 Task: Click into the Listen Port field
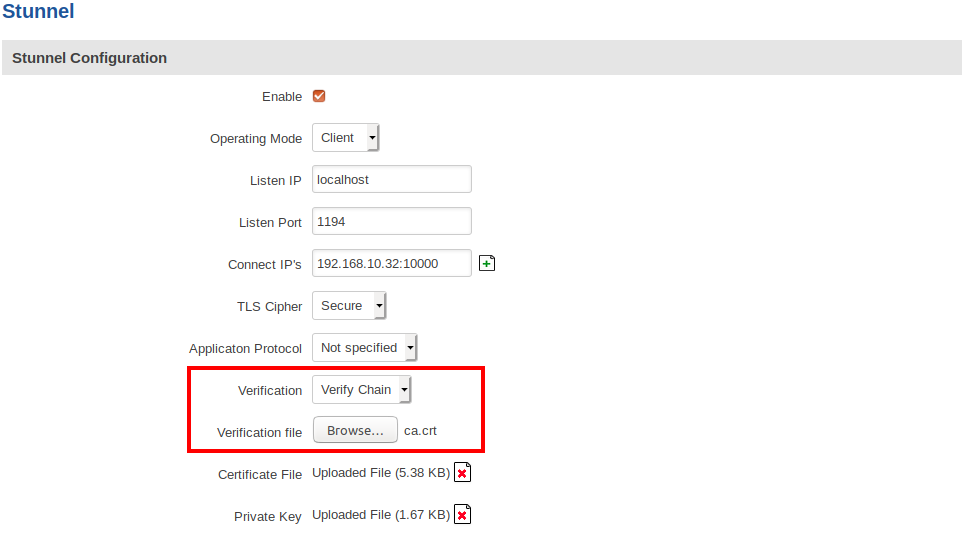click(391, 222)
